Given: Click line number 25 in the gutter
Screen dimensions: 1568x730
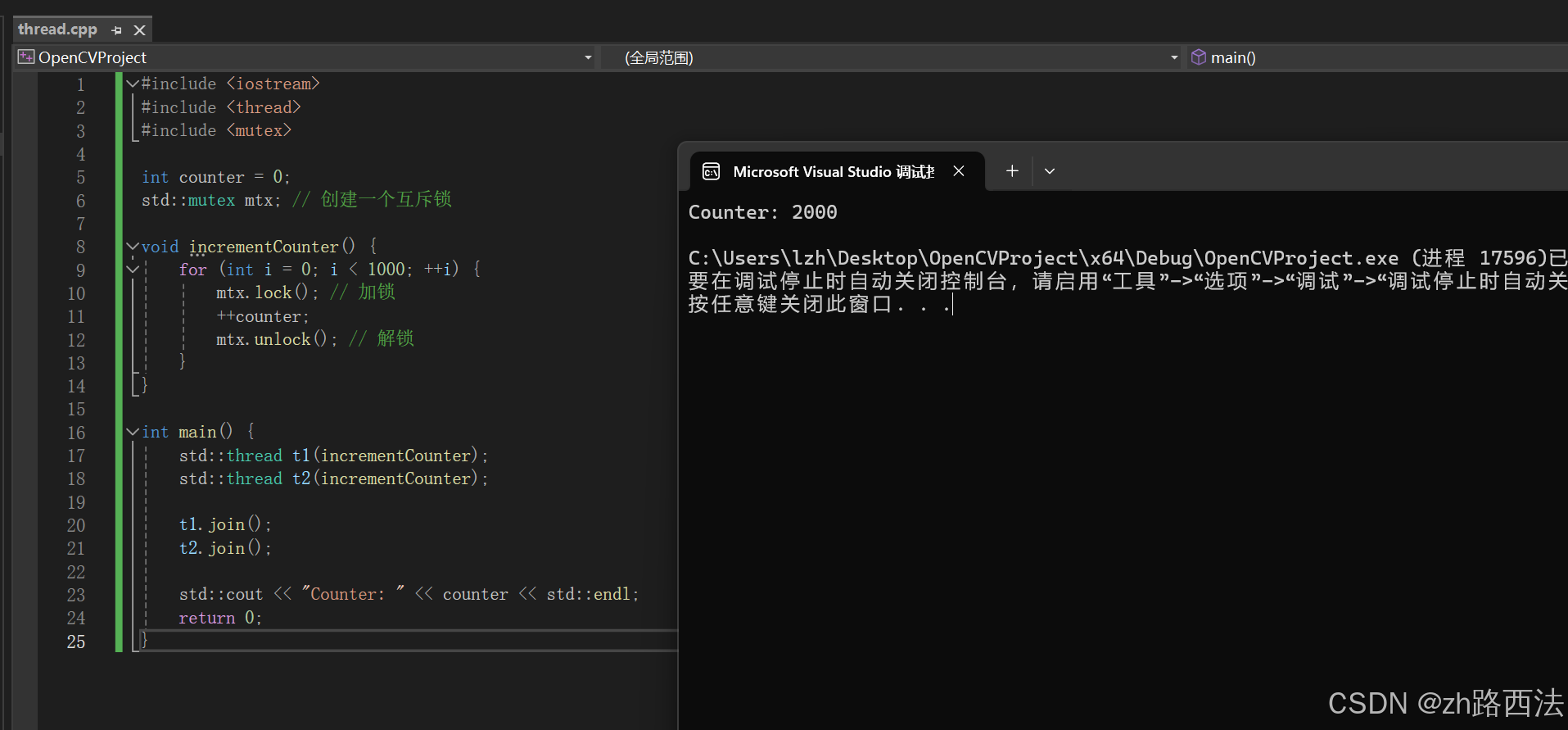Looking at the screenshot, I should click(76, 642).
